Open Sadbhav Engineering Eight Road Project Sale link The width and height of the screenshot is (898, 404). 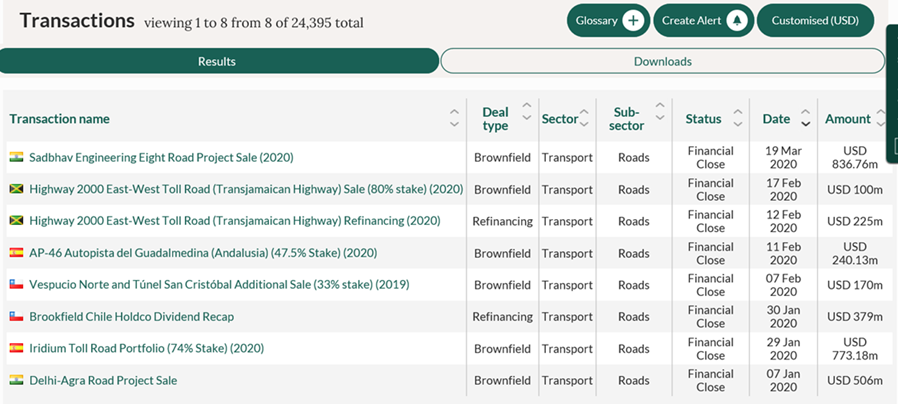(161, 158)
